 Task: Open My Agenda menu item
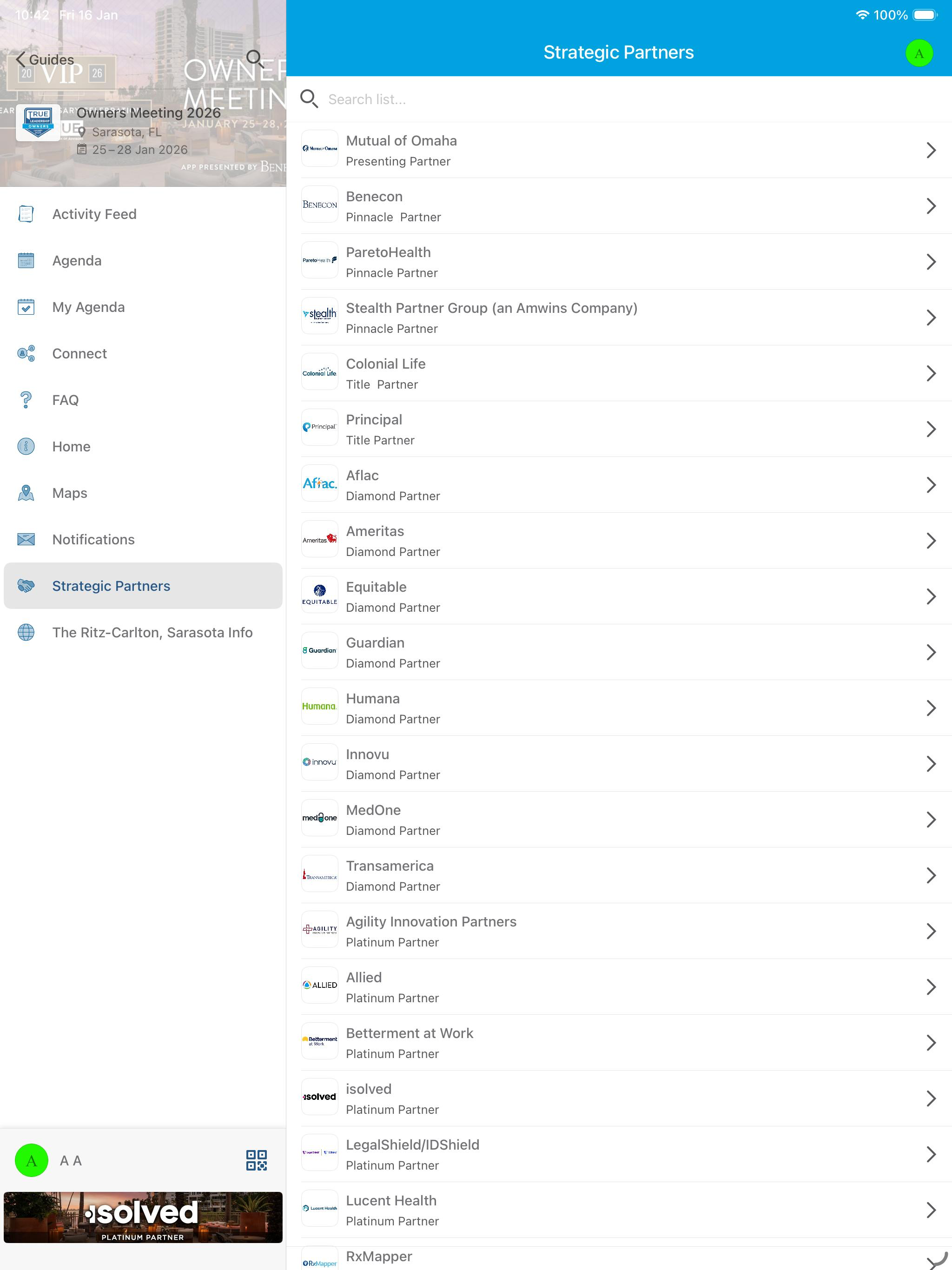tap(143, 307)
